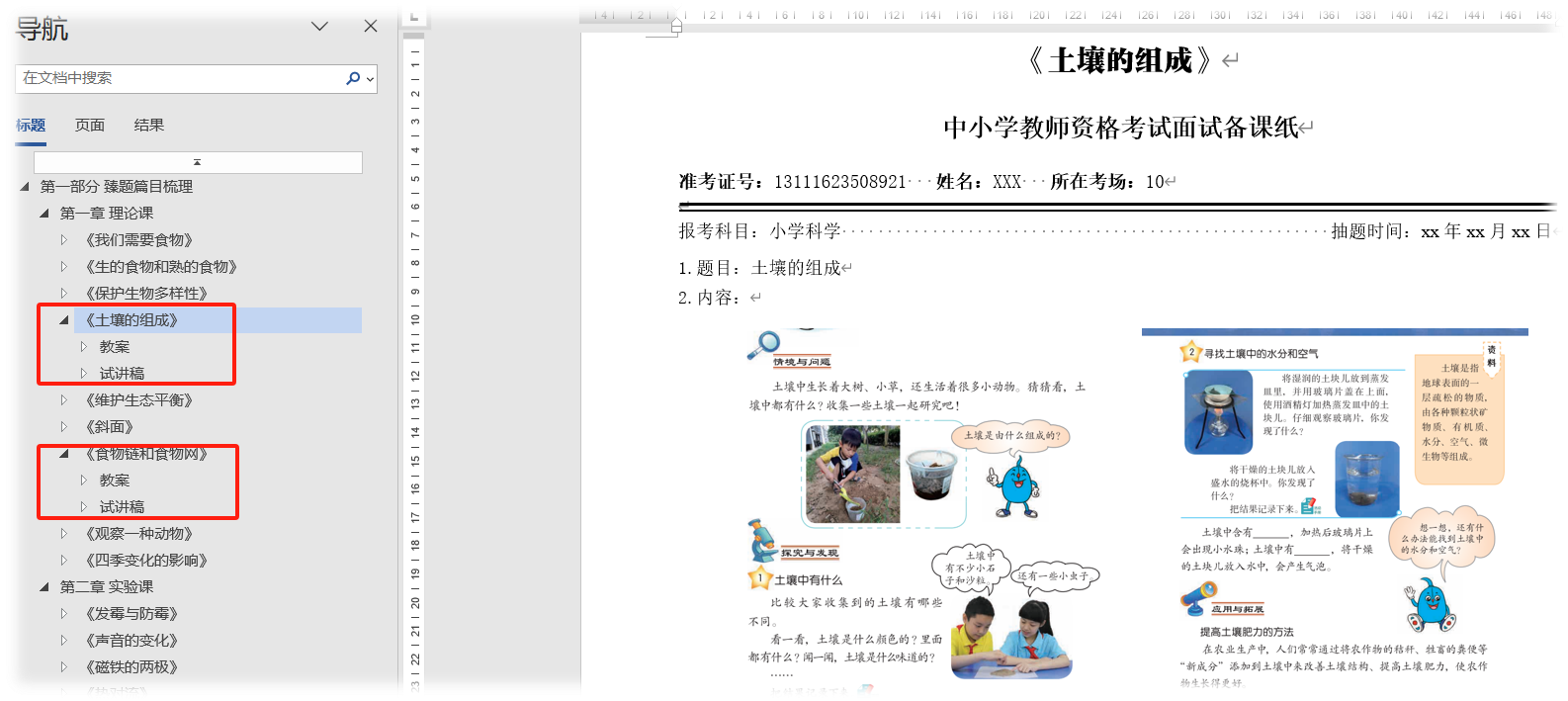Go to the 《磁铁的两极》 heading
The height and width of the screenshot is (701, 1568).
point(131,666)
